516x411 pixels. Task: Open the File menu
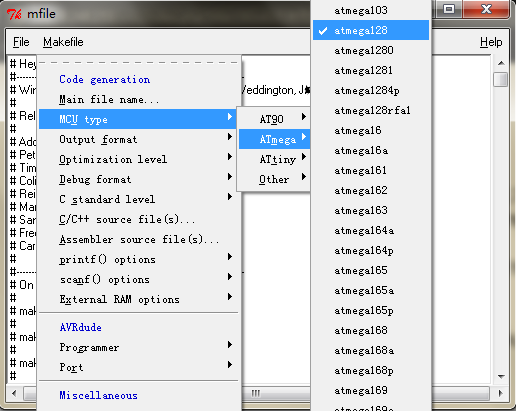[21, 42]
